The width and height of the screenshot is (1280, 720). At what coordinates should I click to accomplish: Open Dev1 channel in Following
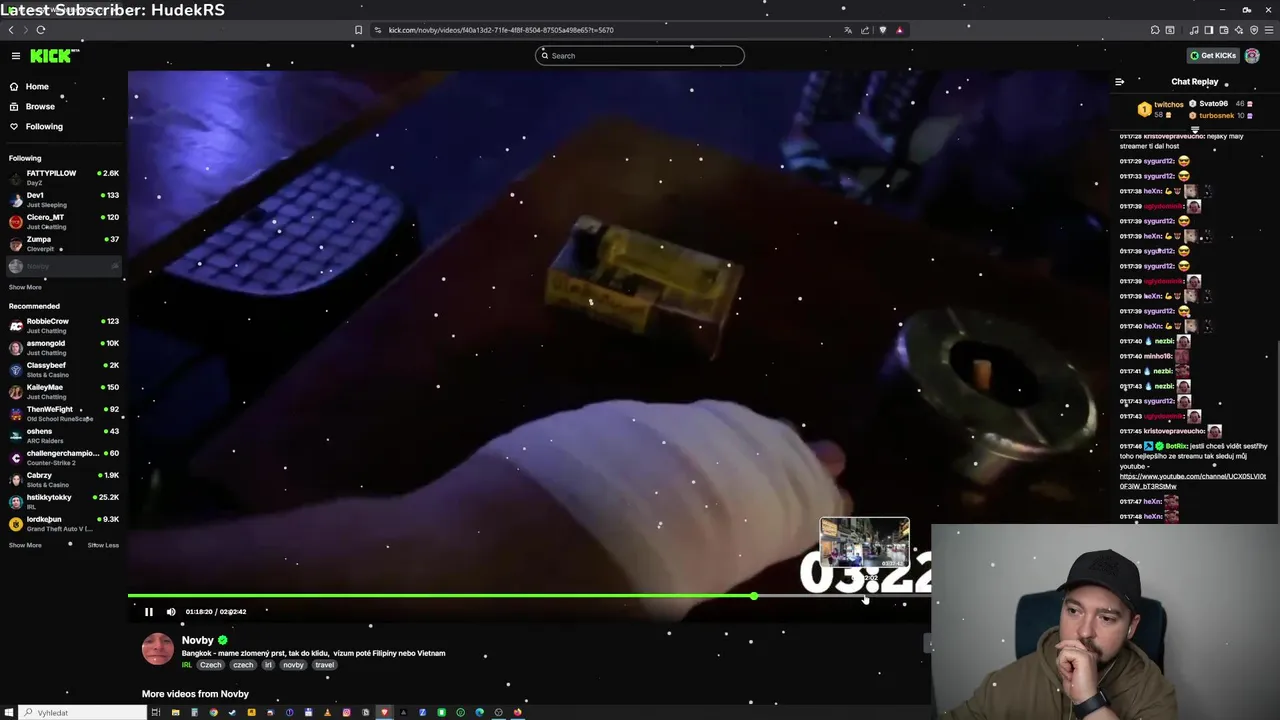(x=64, y=200)
